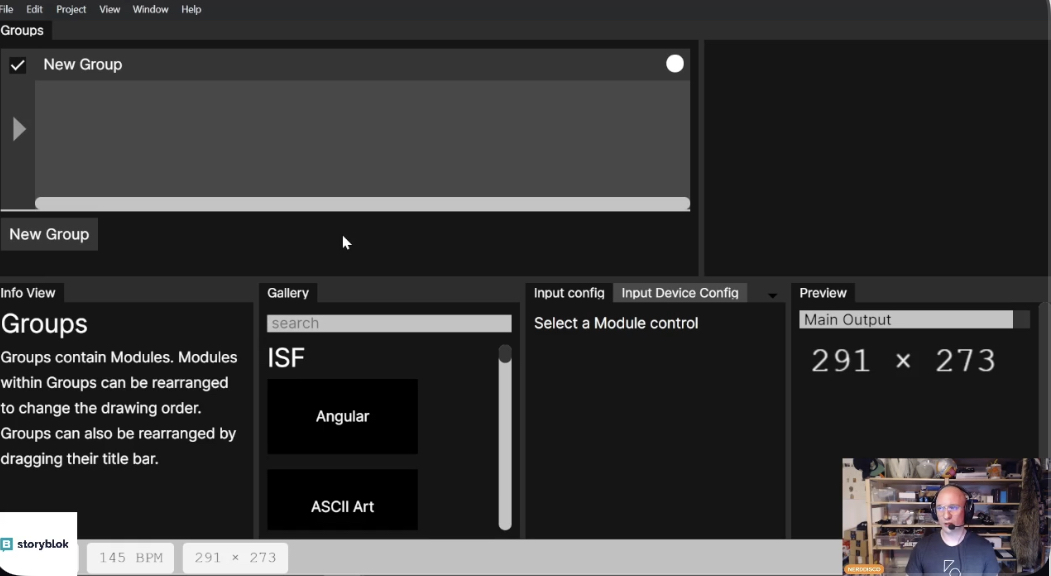Open the Window menu
This screenshot has height=576, width=1051.
click(x=150, y=9)
